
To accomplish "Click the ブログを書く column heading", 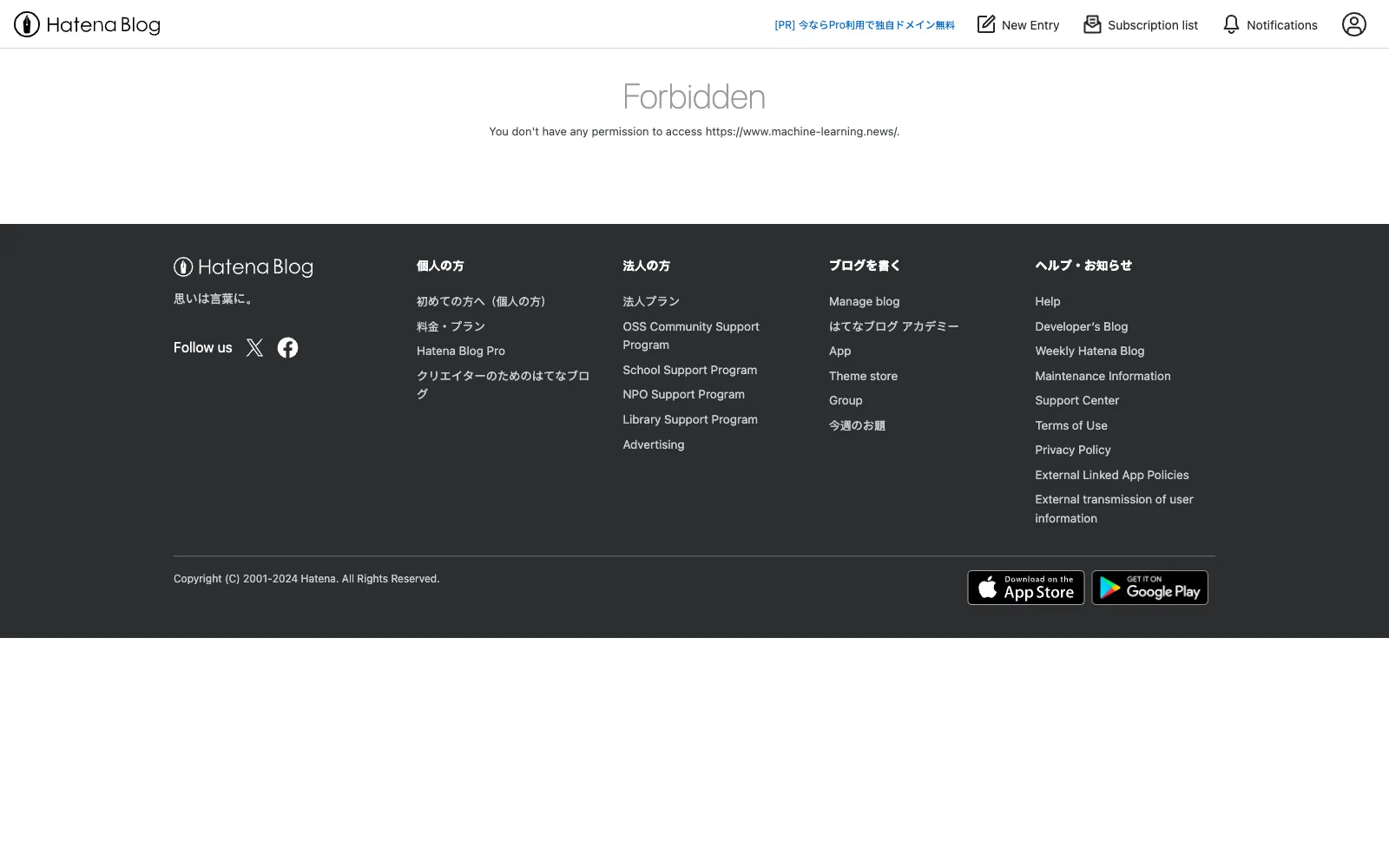I will (865, 266).
